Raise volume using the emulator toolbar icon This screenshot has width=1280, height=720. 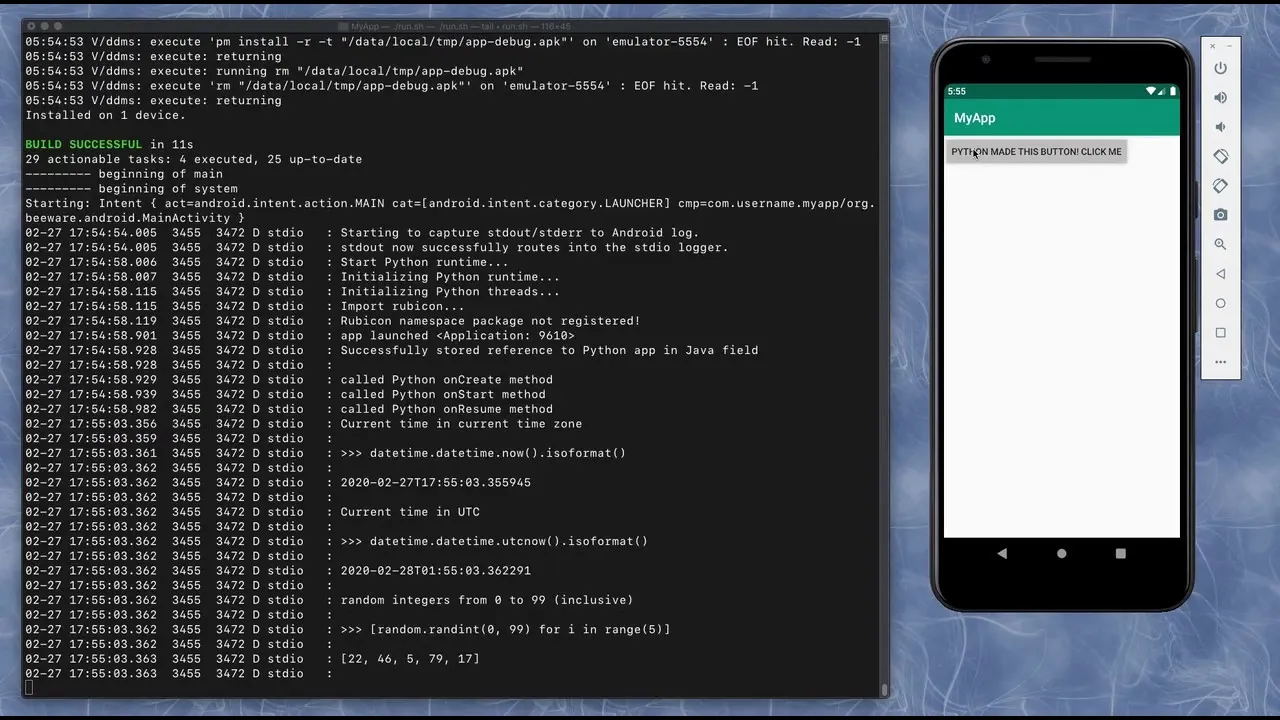coord(1220,97)
